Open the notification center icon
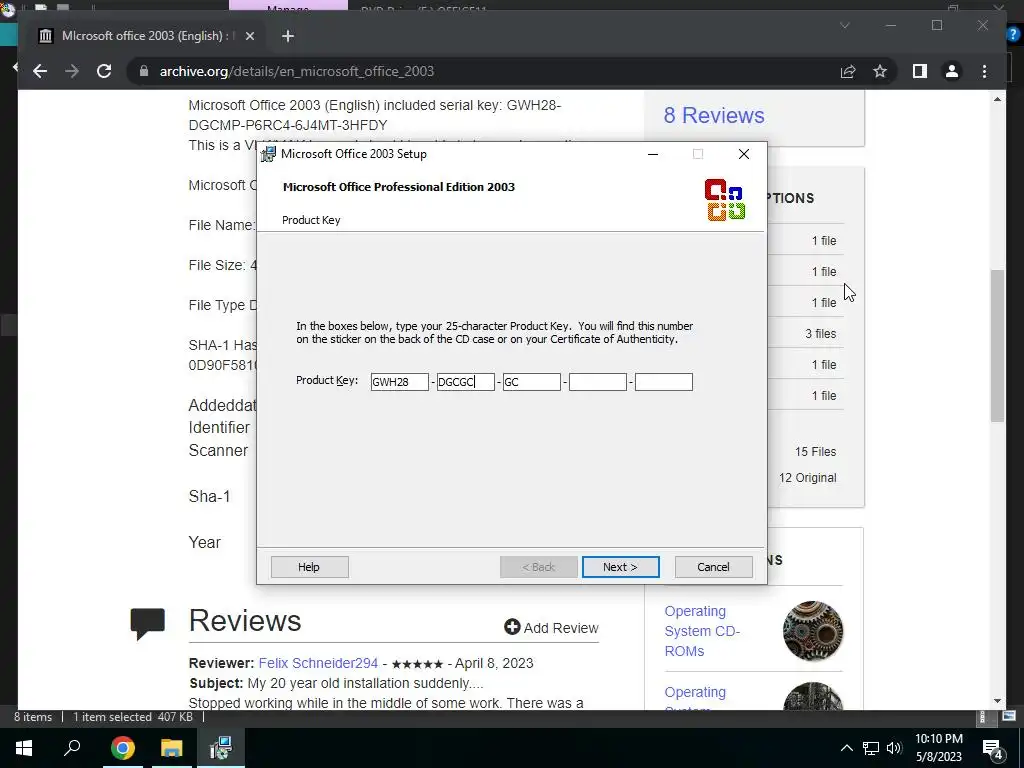Screen dimensions: 1024x768 coord(993,748)
